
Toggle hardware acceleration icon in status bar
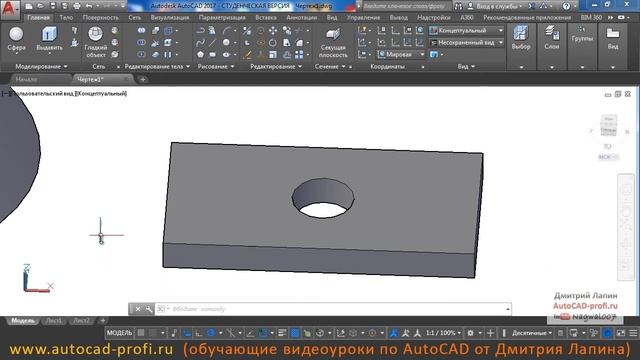608,333
